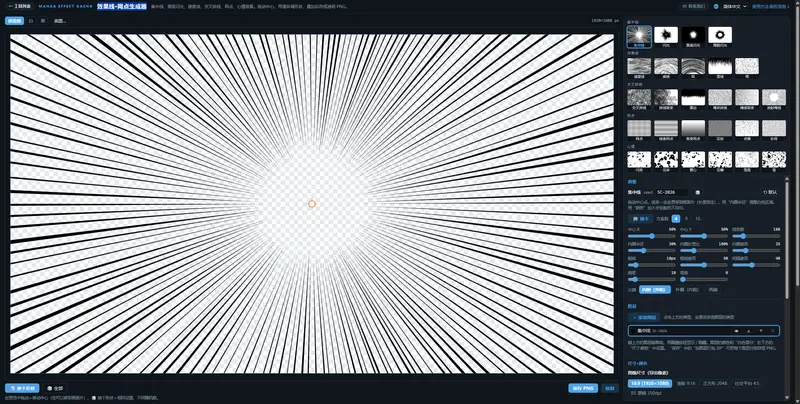This screenshot has height=404, width=800.
Task: Click the 添加图层 add layer button
Action: [x=644, y=317]
